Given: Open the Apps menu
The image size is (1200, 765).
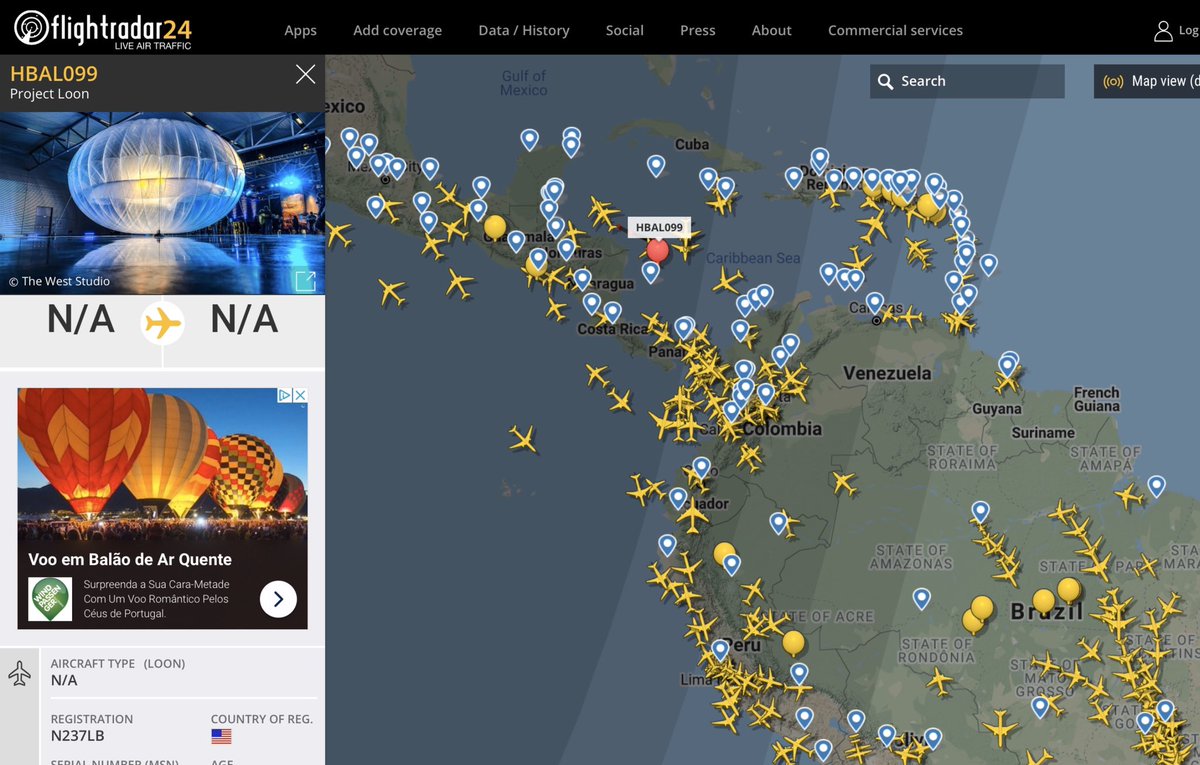Looking at the screenshot, I should point(300,30).
